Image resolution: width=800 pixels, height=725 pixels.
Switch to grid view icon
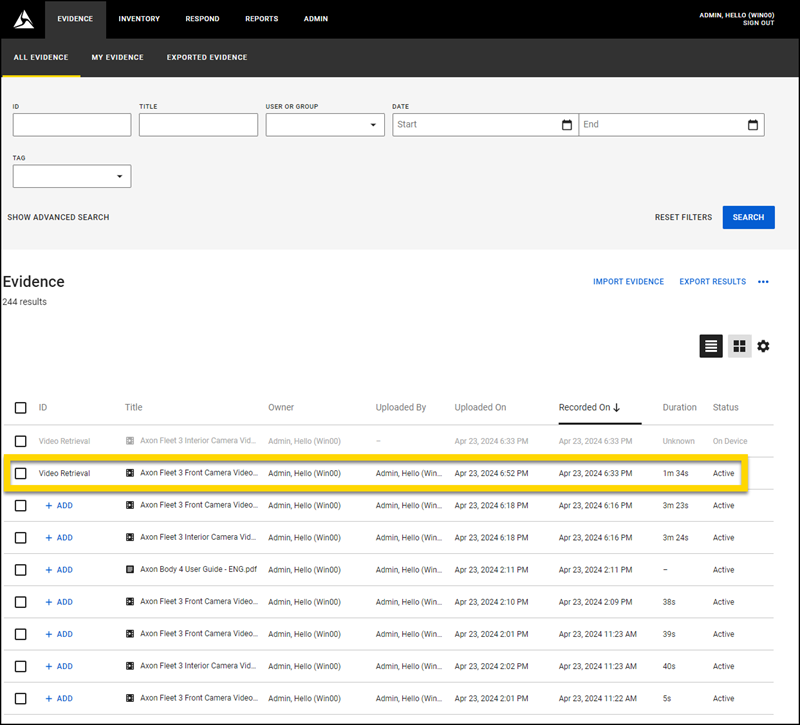(739, 346)
